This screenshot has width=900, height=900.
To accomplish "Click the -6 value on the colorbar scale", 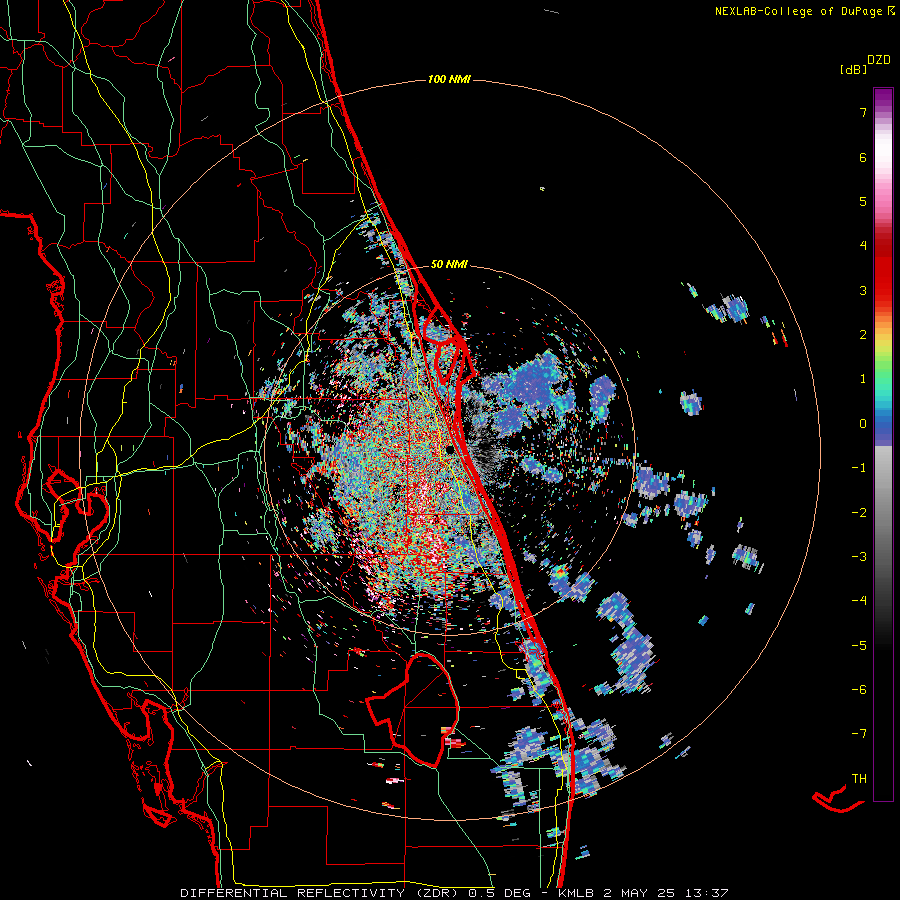I will point(859,690).
